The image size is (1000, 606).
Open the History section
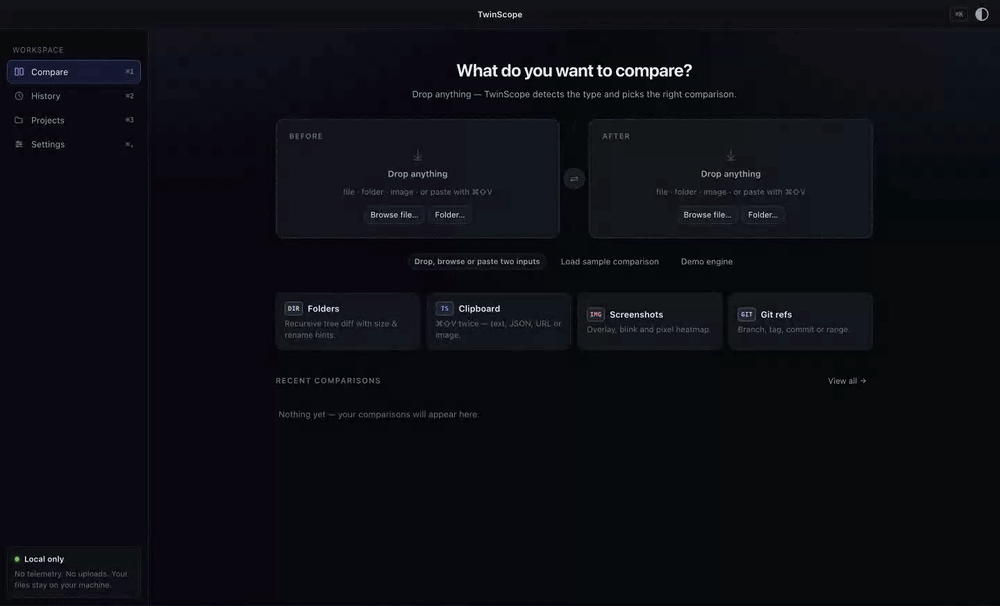coord(73,96)
